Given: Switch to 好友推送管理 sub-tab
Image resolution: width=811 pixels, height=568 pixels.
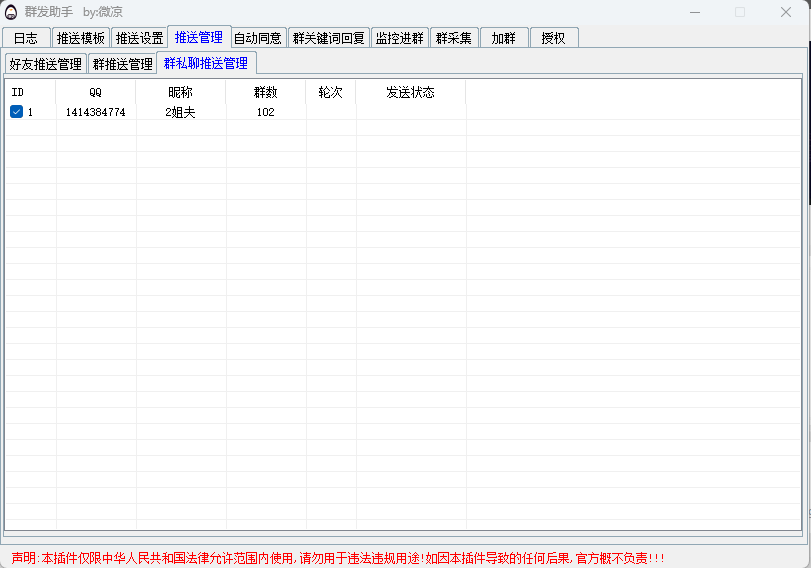Looking at the screenshot, I should (x=46, y=64).
